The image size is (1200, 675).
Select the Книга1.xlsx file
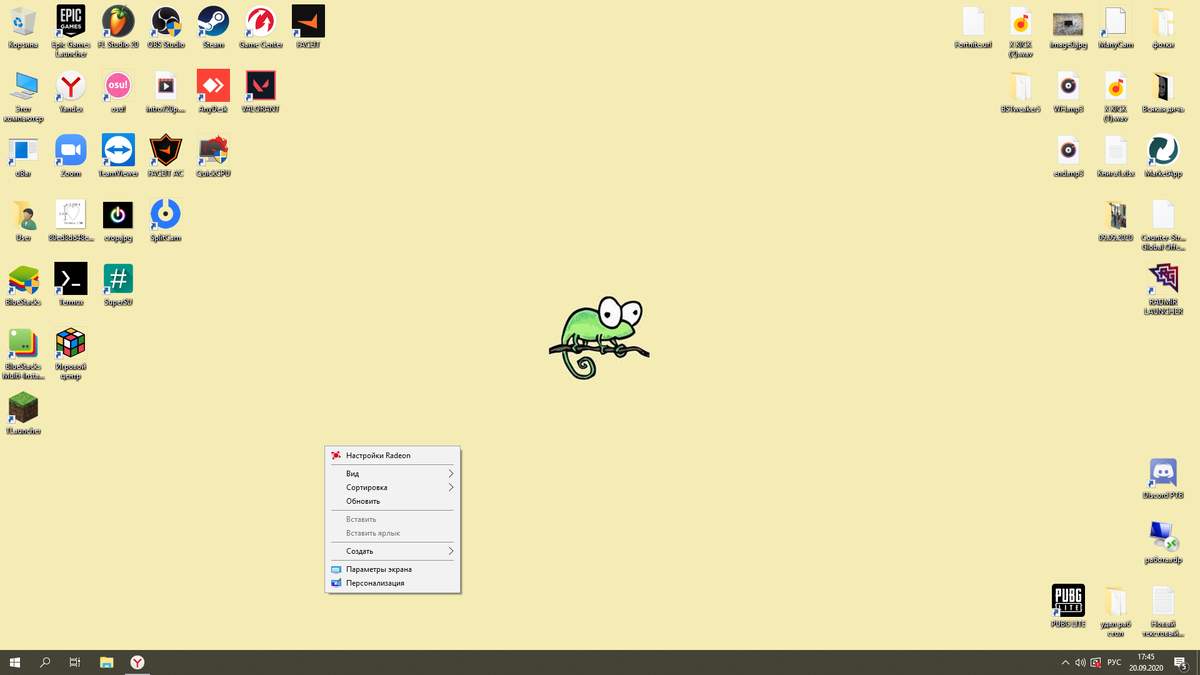(x=1115, y=156)
